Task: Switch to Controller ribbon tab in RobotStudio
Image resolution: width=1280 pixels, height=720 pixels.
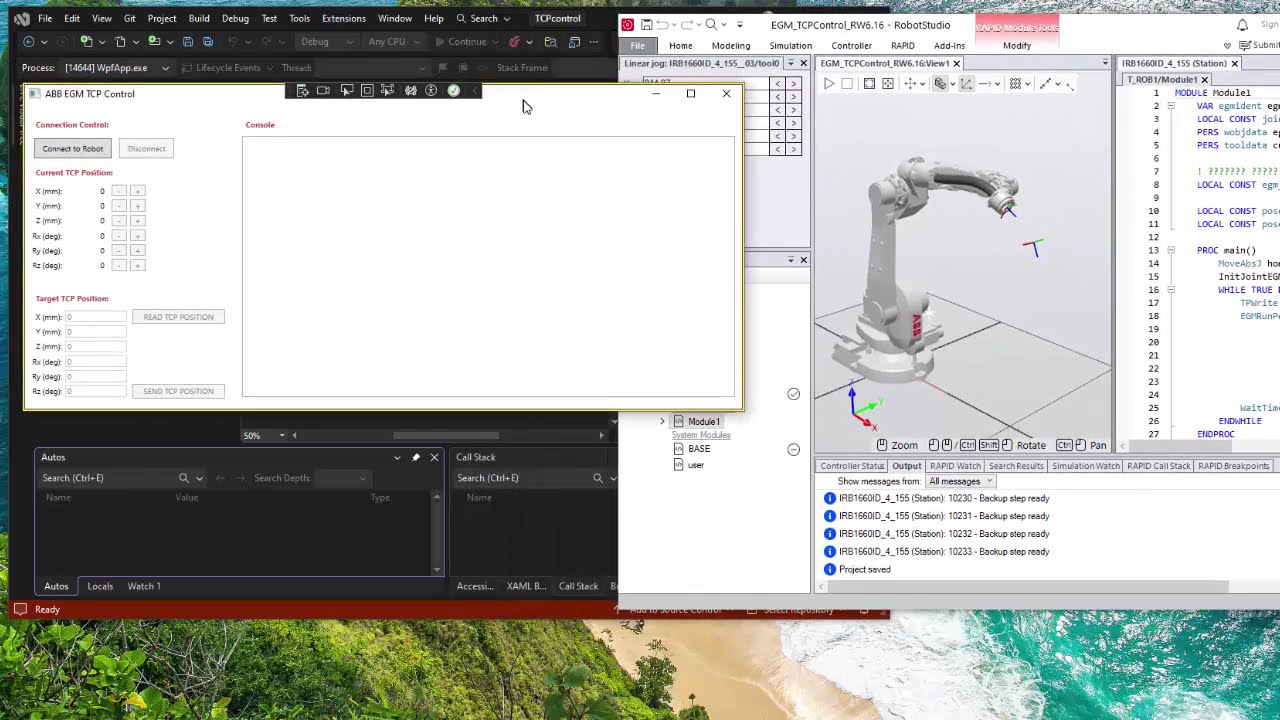Action: pos(852,46)
